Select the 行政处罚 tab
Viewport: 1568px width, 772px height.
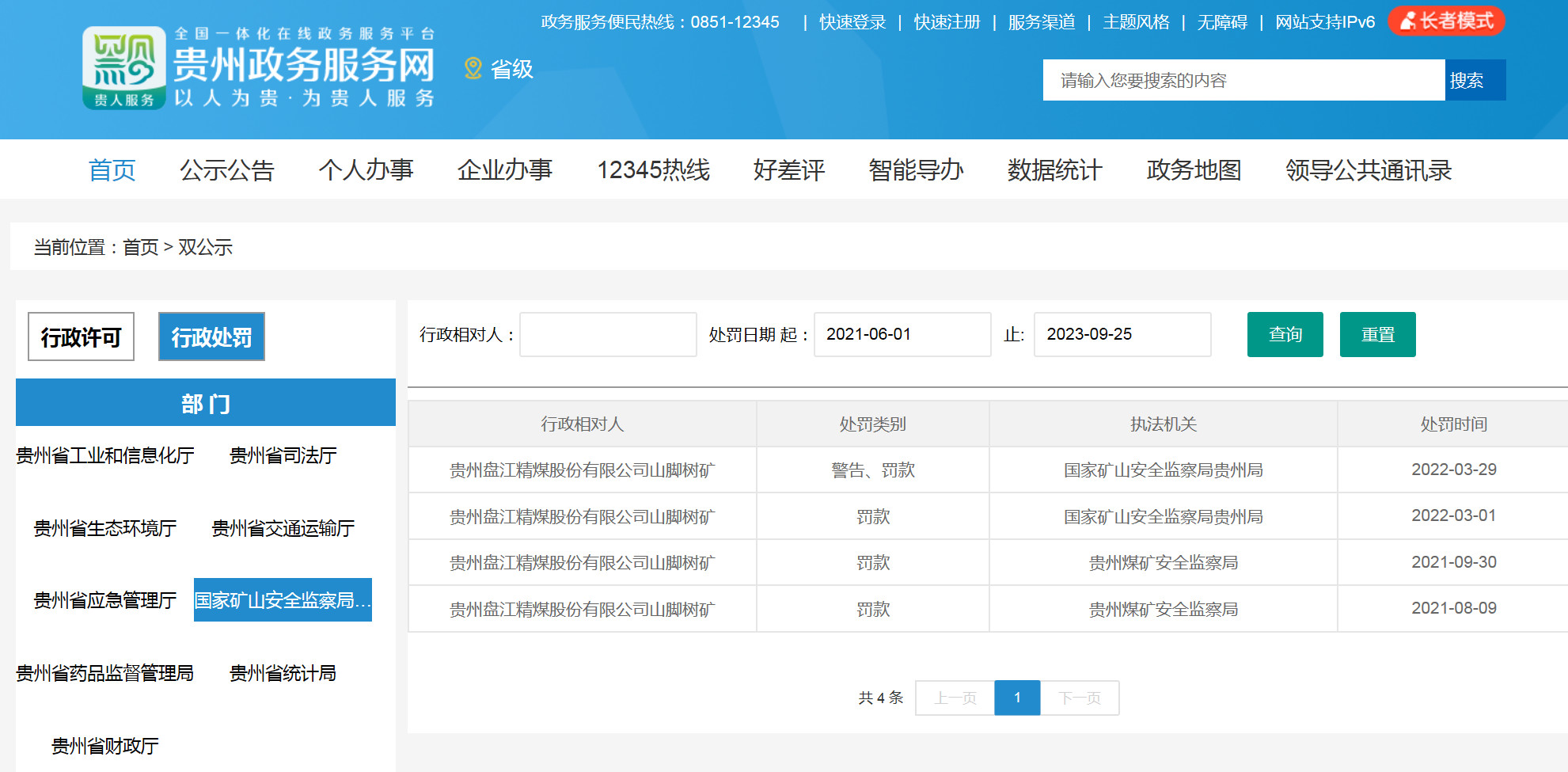(211, 337)
